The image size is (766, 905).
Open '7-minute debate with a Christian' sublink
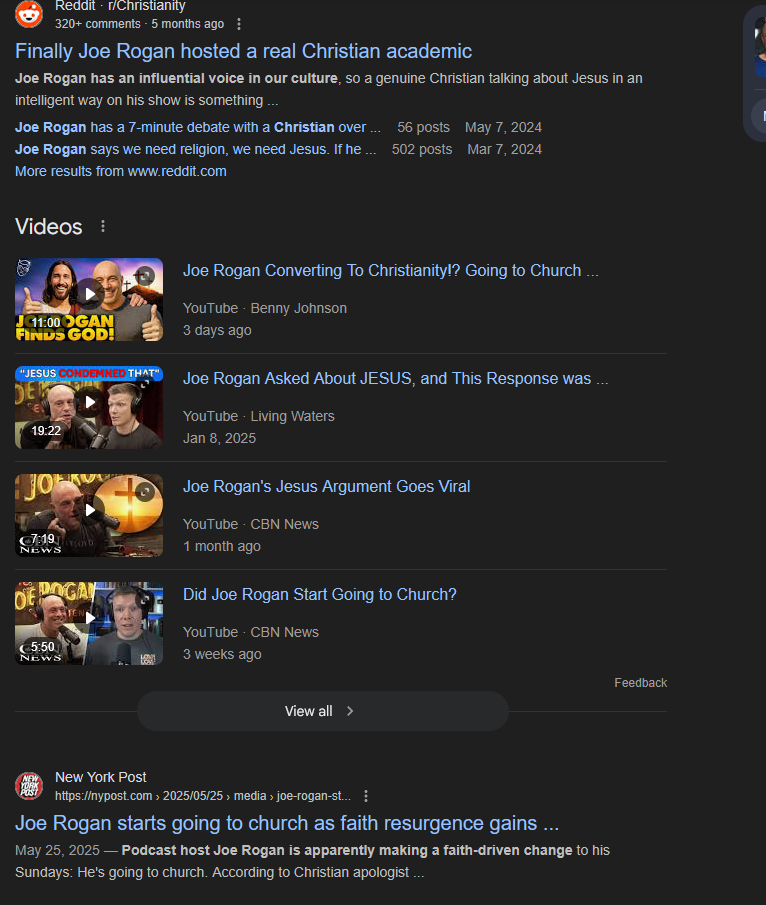(198, 127)
